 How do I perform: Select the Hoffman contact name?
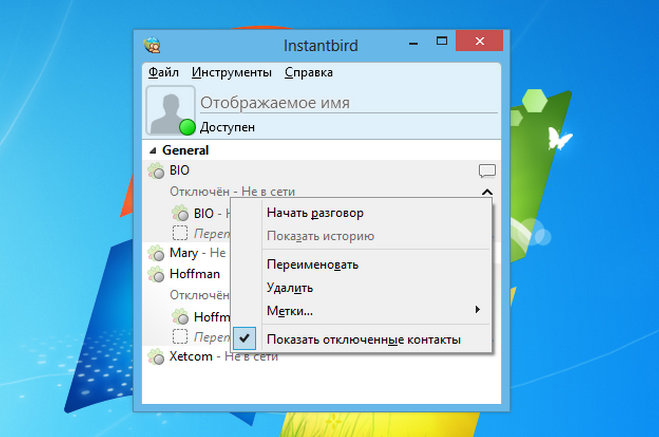pos(195,274)
